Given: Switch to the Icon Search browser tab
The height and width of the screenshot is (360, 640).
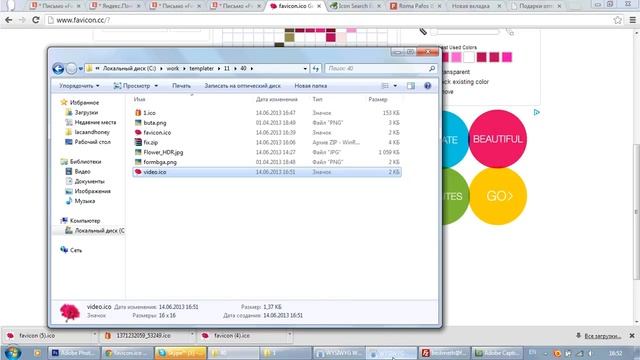Looking at the screenshot, I should point(356,6).
